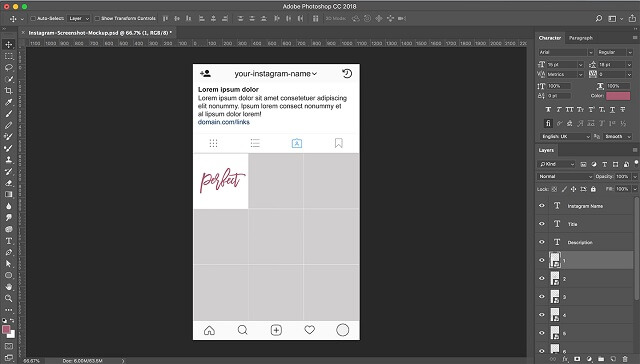
Task: Select the Path Selection arrow tool
Action: [x=9, y=264]
